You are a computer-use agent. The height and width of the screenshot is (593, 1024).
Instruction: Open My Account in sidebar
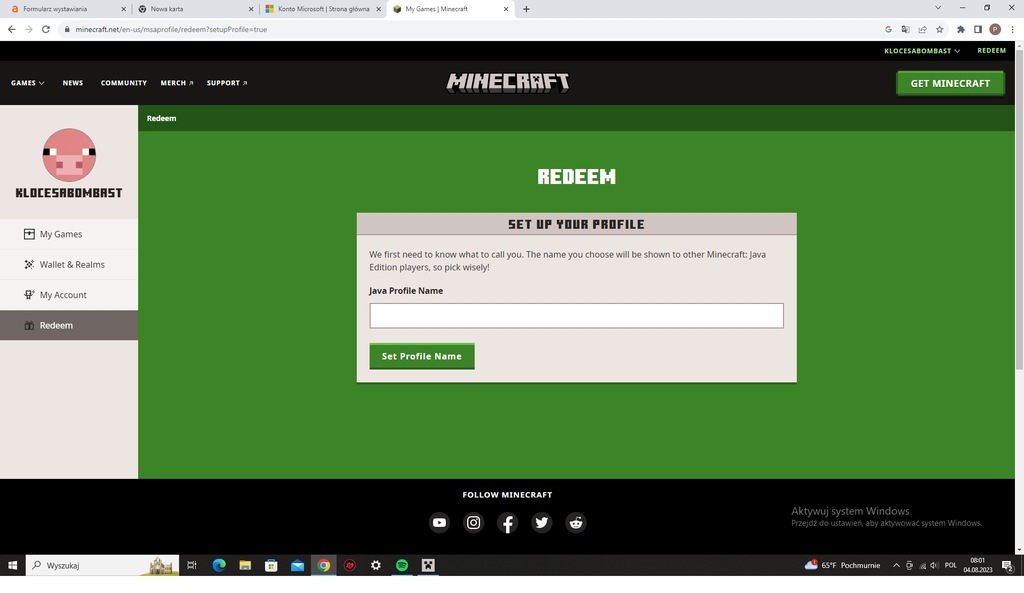click(69, 295)
